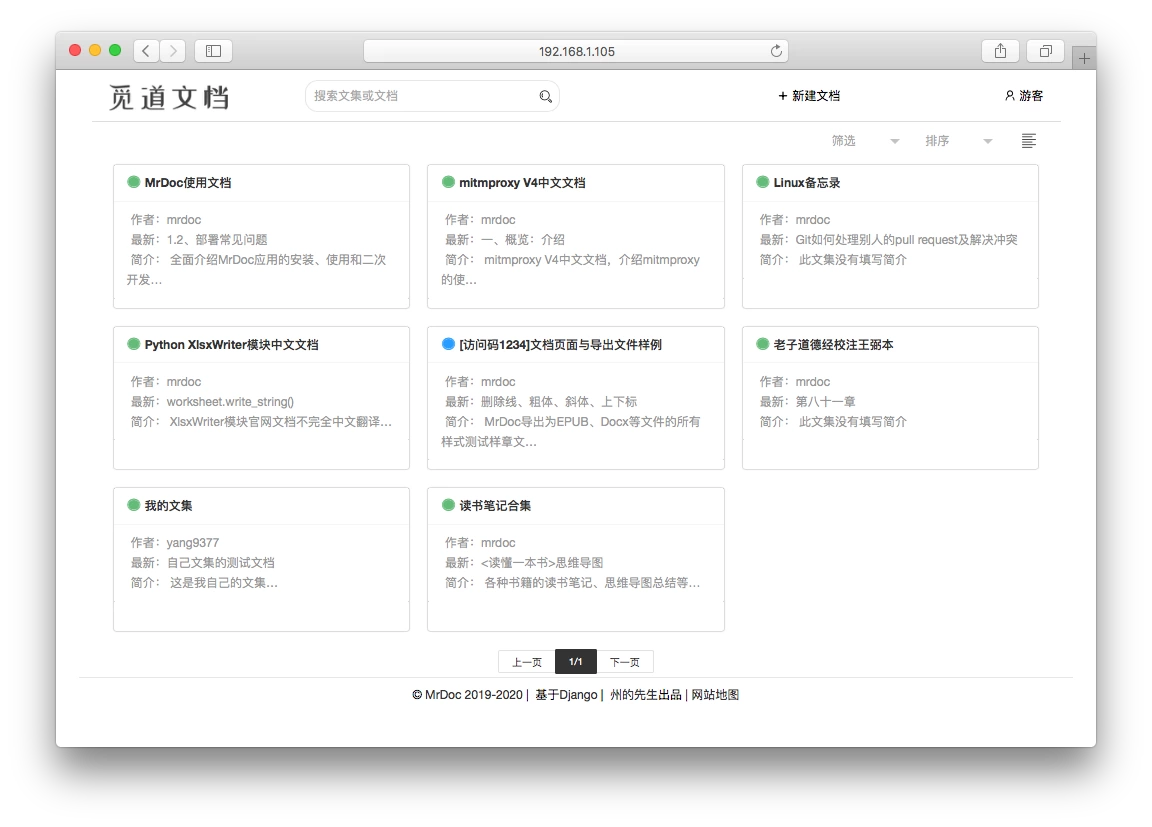Click the green status dot on 我的文集
1152x827 pixels.
coord(132,505)
